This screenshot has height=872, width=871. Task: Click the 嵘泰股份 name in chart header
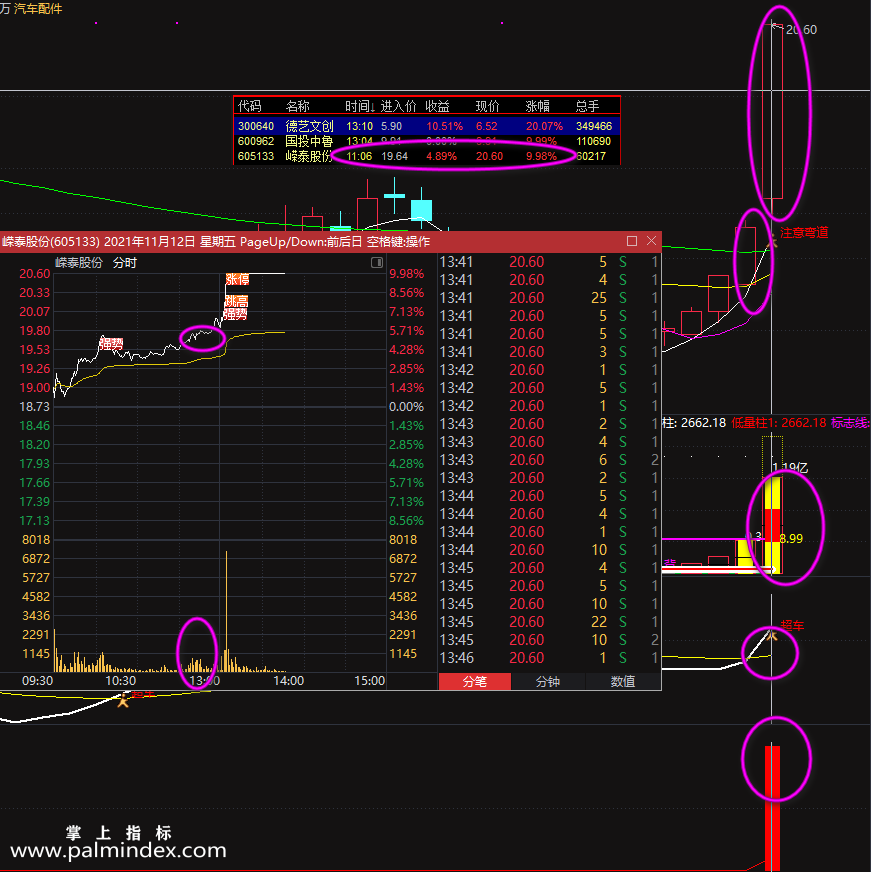click(78, 262)
